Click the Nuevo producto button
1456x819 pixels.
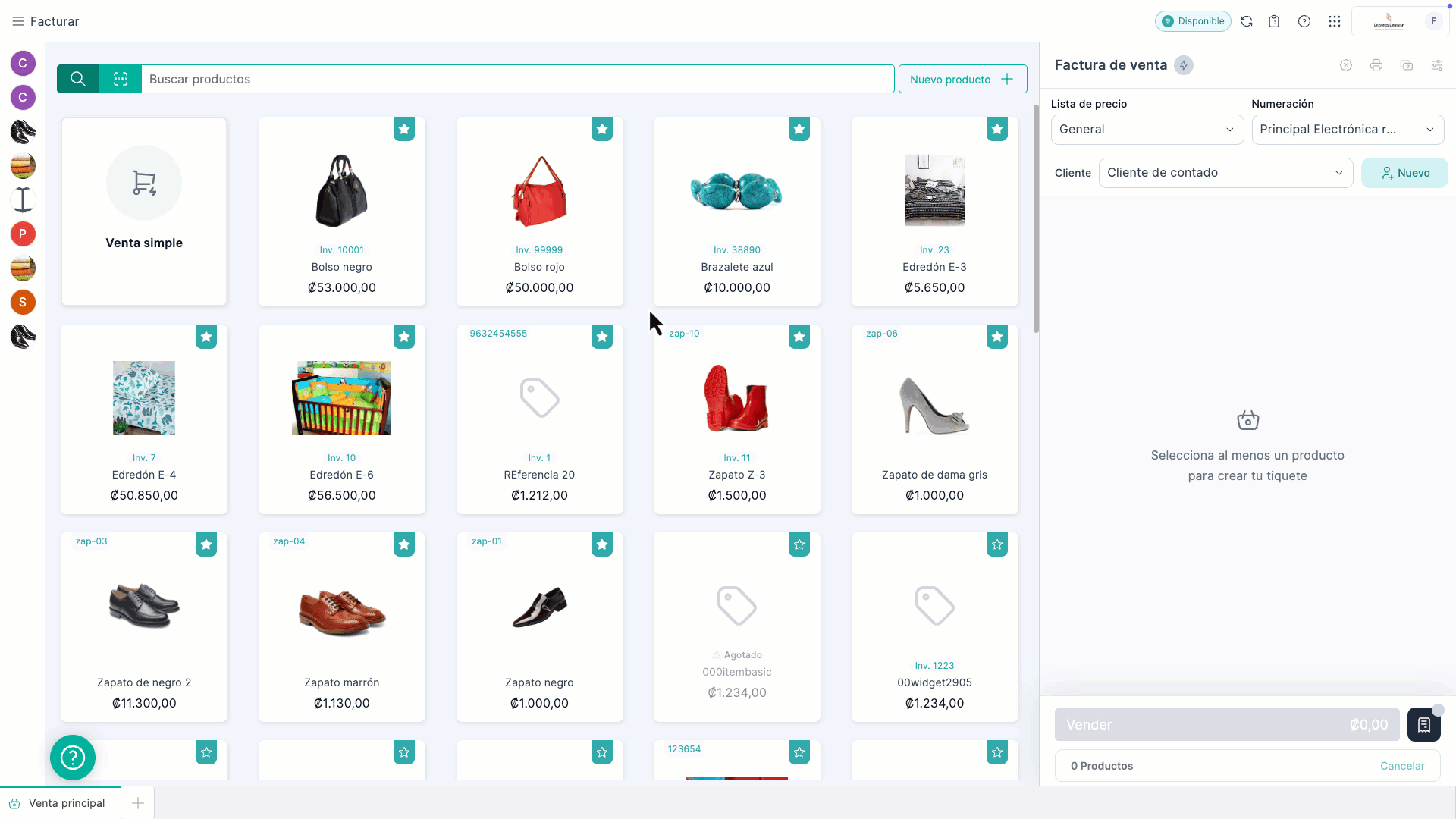click(x=962, y=79)
